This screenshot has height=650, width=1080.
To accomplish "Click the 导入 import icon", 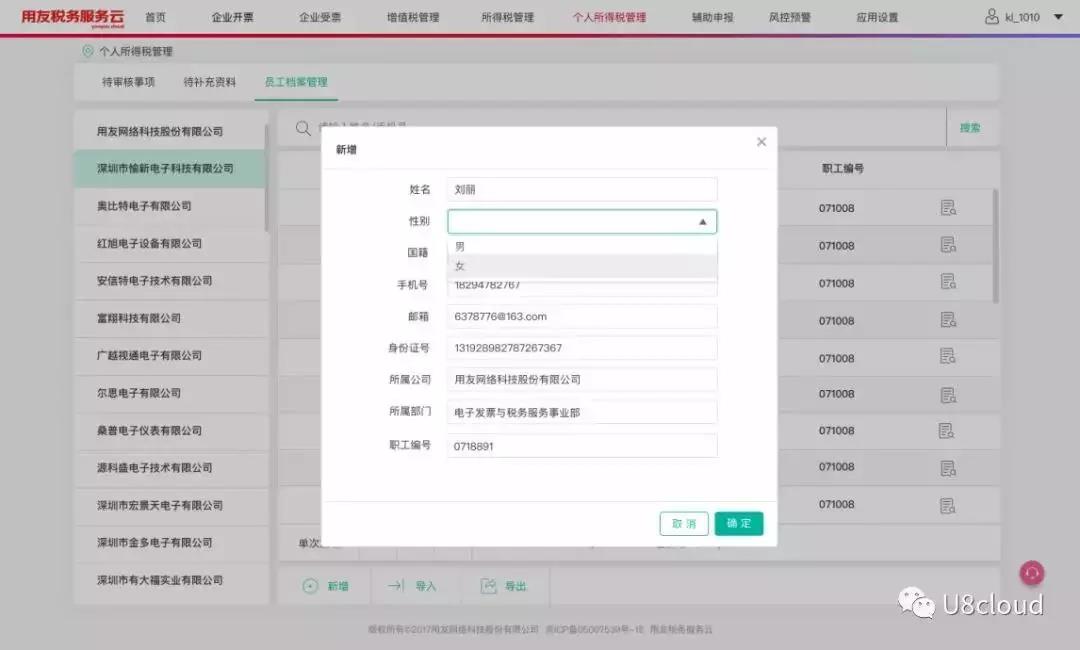I will click(395, 586).
